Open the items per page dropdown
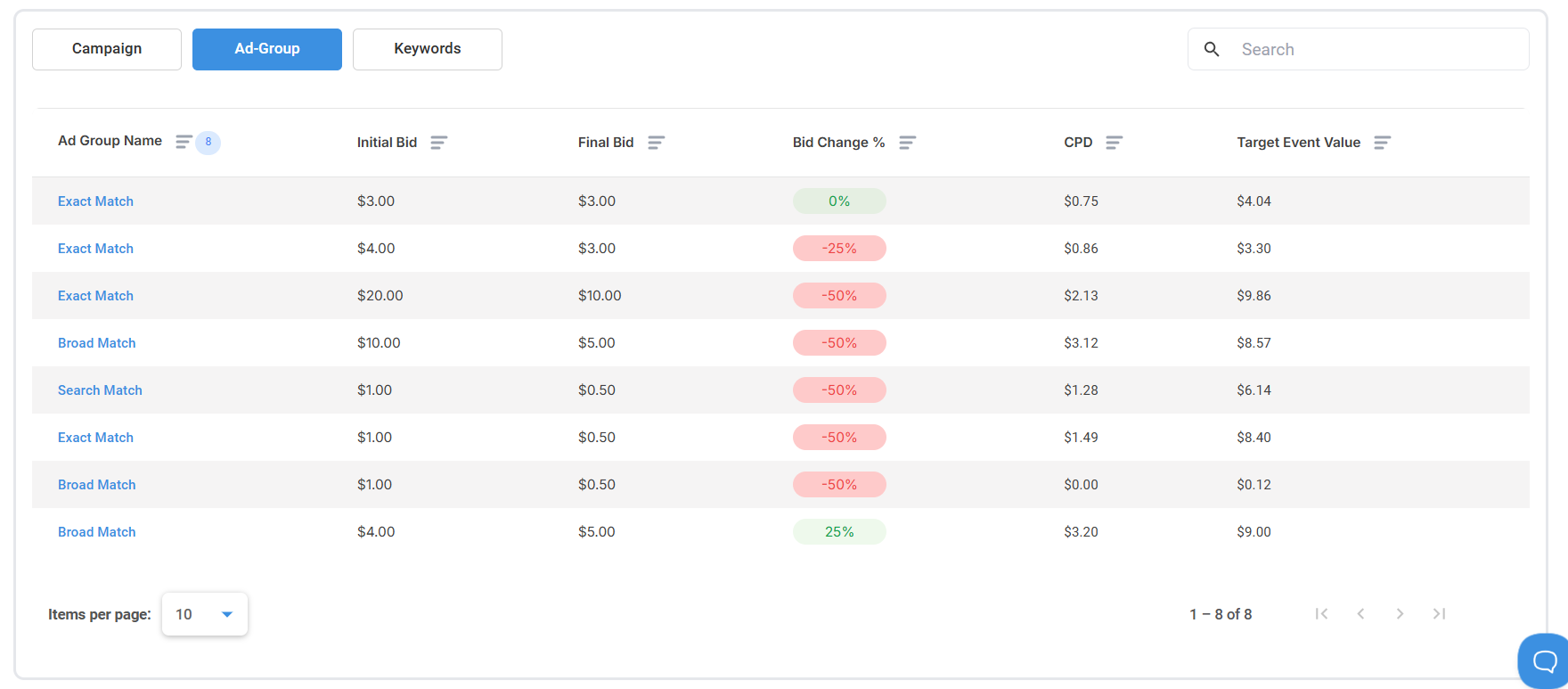The height and width of the screenshot is (689, 1568). click(x=205, y=614)
